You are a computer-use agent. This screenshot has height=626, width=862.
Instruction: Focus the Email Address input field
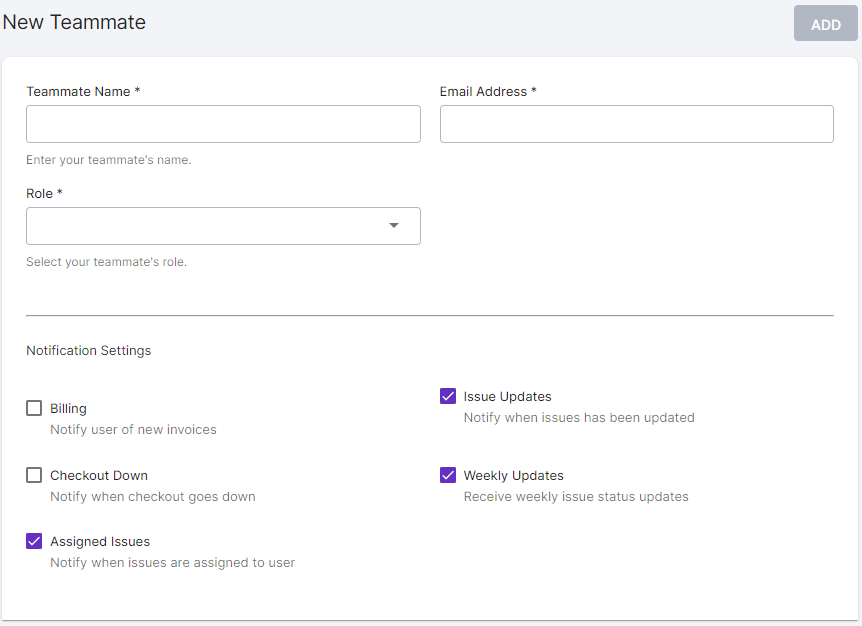click(637, 124)
